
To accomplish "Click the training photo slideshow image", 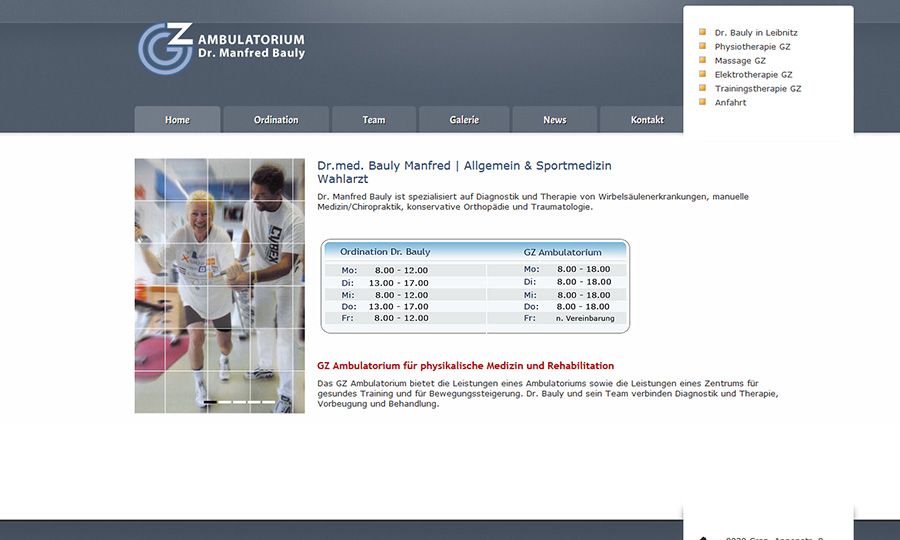I will [220, 286].
